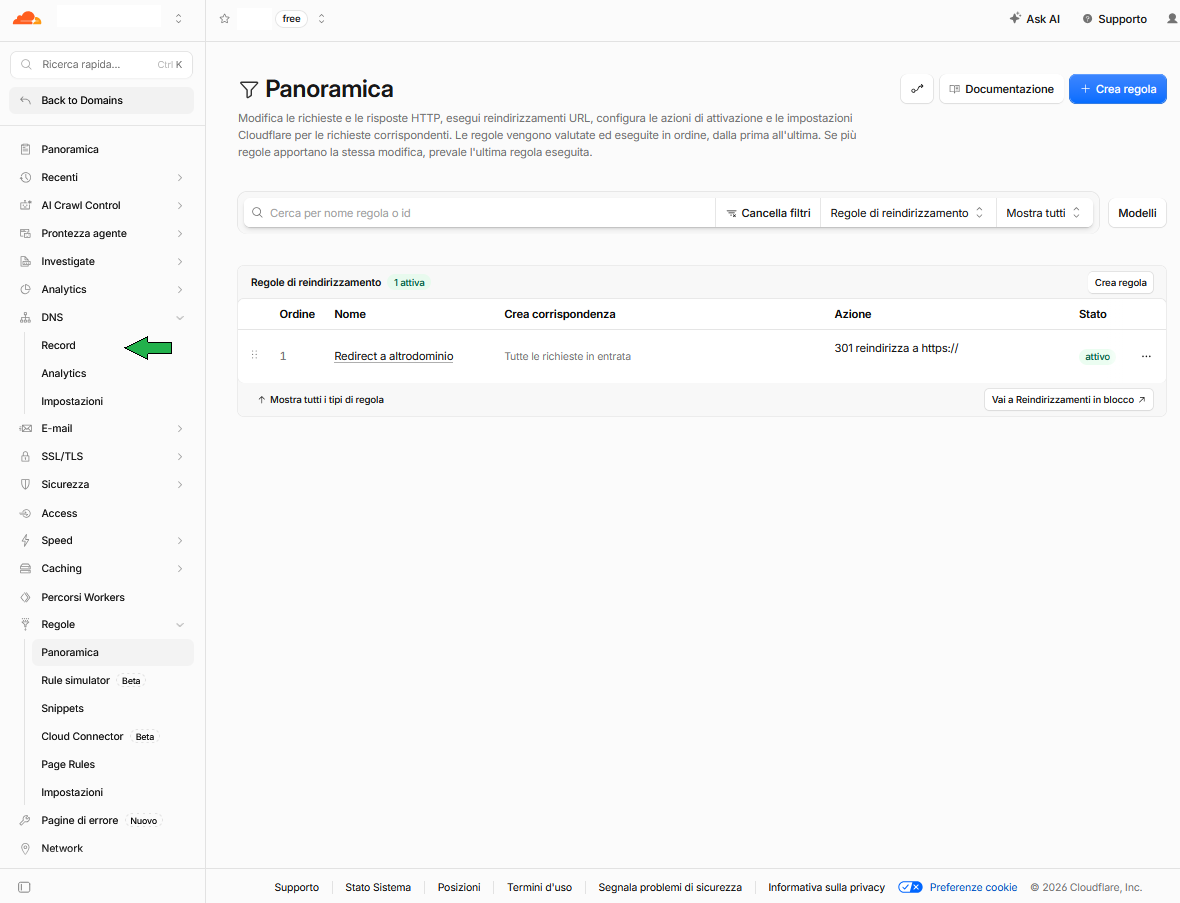The width and height of the screenshot is (1180, 903).
Task: Open the three-dot menu for redirect rule
Action: pyautogui.click(x=1146, y=357)
